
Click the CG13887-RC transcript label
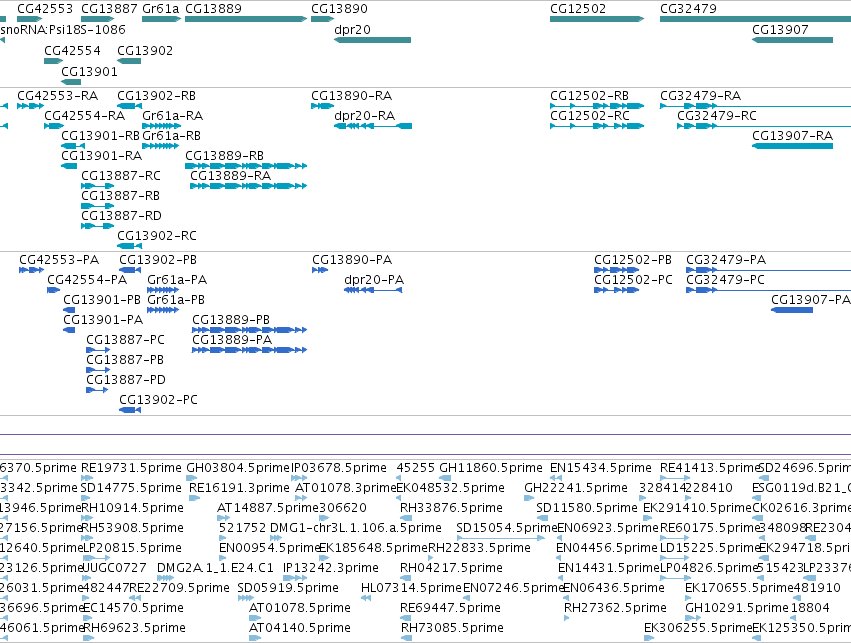tap(121, 176)
